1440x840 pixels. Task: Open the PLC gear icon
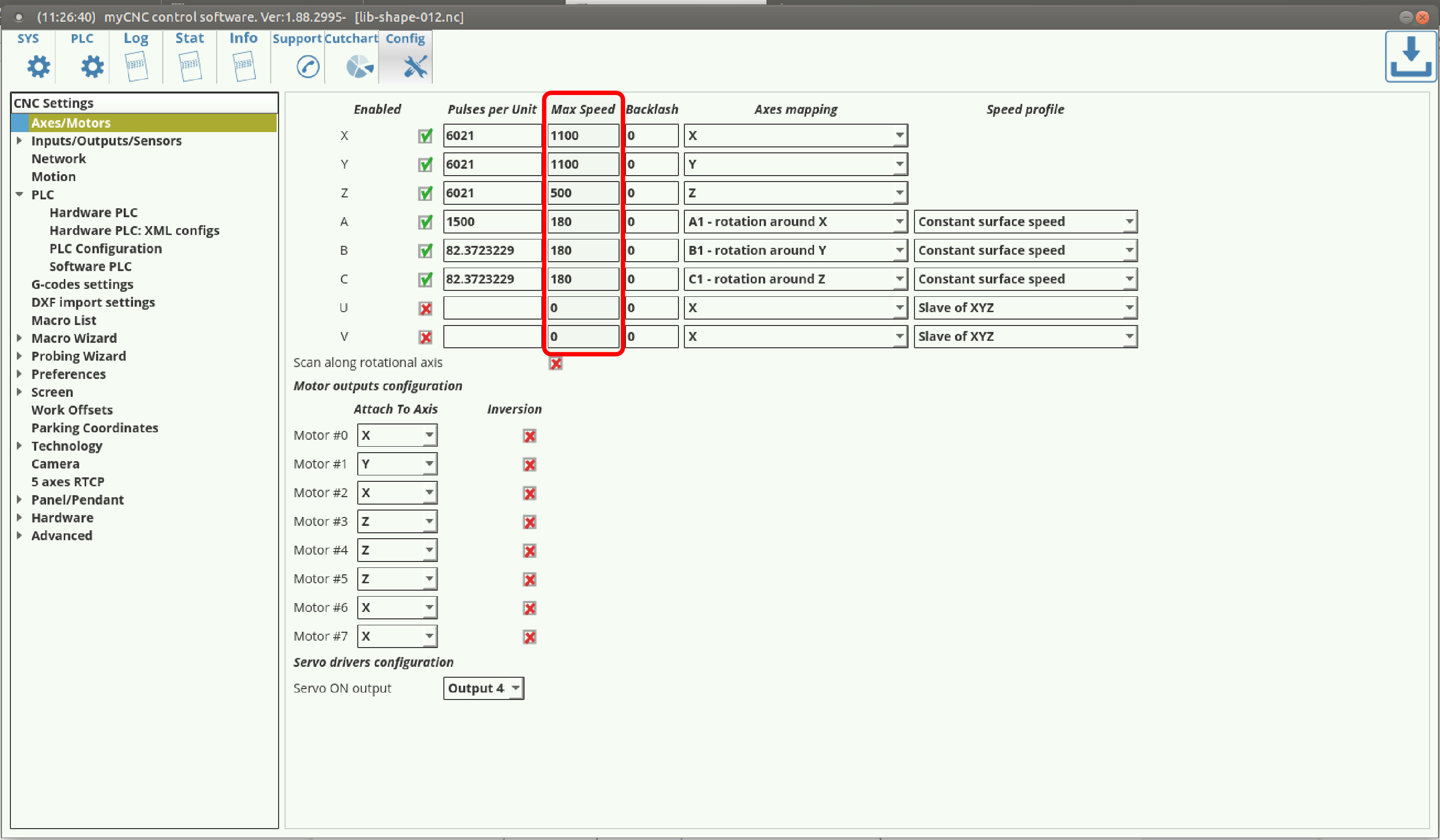(x=92, y=66)
